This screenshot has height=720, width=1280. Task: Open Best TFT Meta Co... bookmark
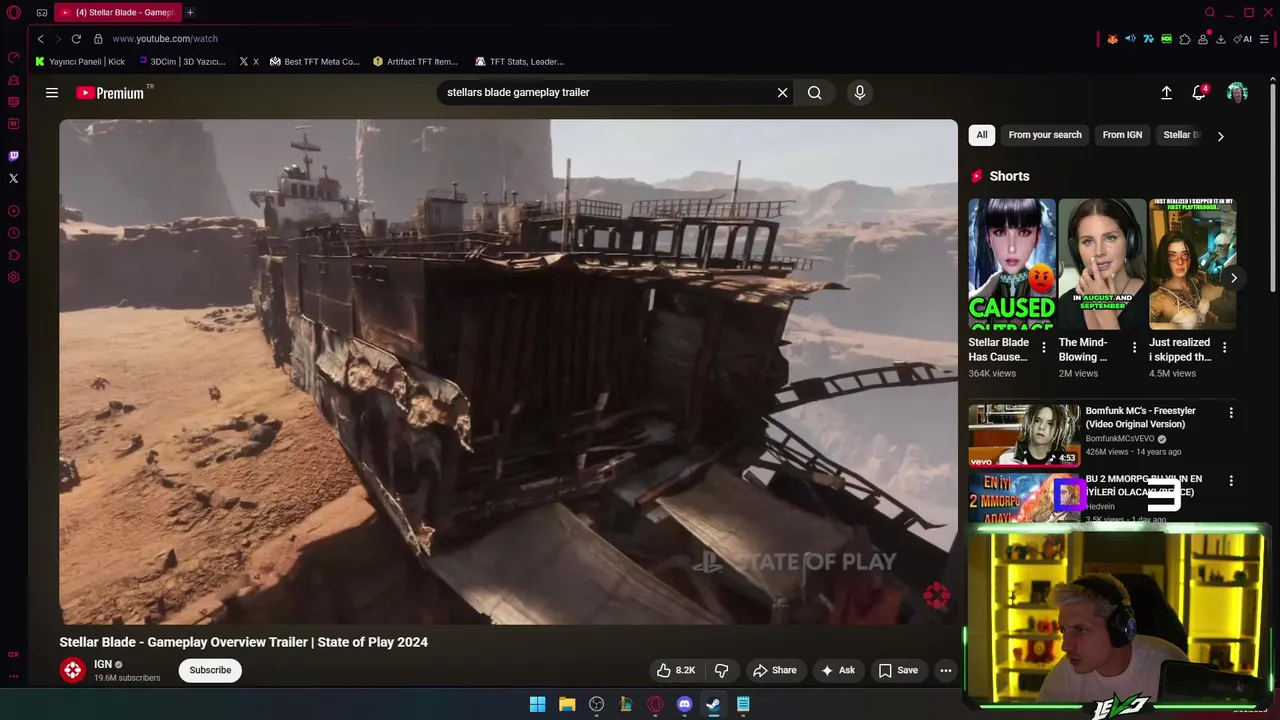click(x=314, y=62)
